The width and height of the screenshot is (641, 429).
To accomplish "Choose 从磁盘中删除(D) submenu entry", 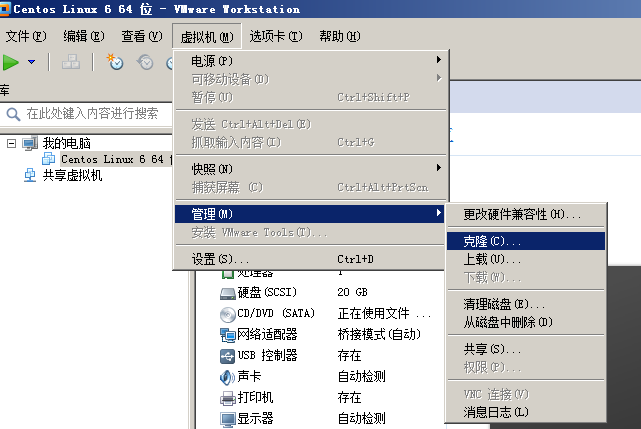I will (x=526, y=322).
